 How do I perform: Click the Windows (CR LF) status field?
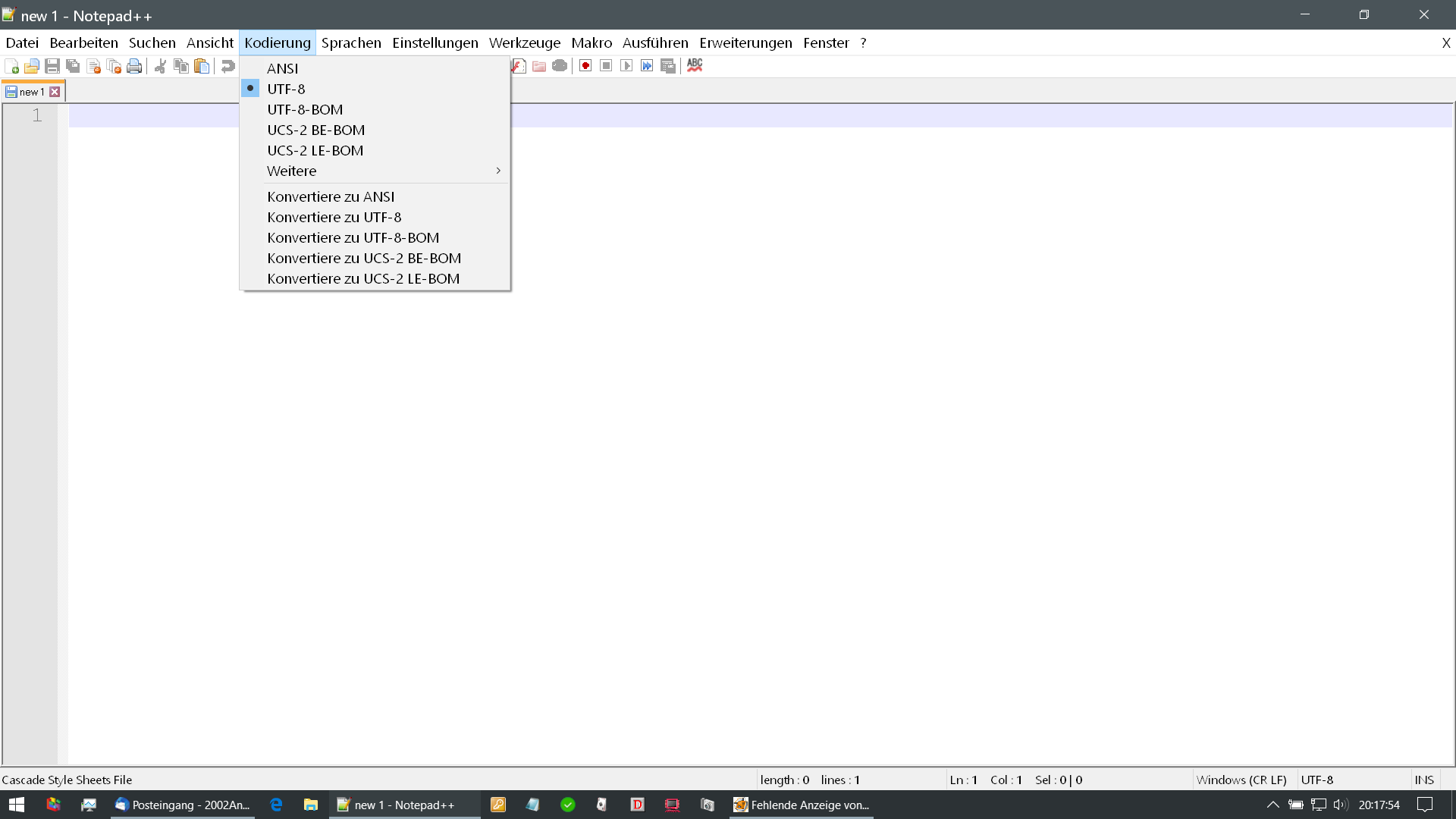pyautogui.click(x=1241, y=780)
